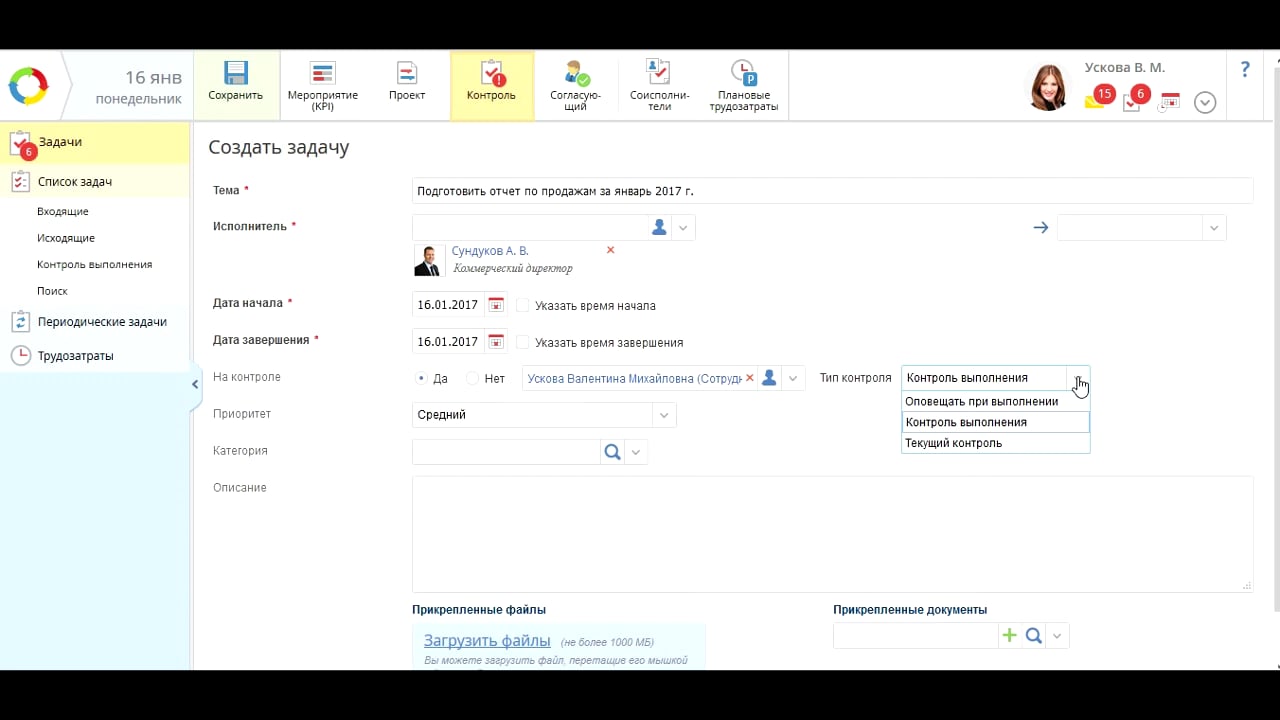1280x720 pixels.
Task: Click the Загрузить файлы link
Action: pos(487,640)
